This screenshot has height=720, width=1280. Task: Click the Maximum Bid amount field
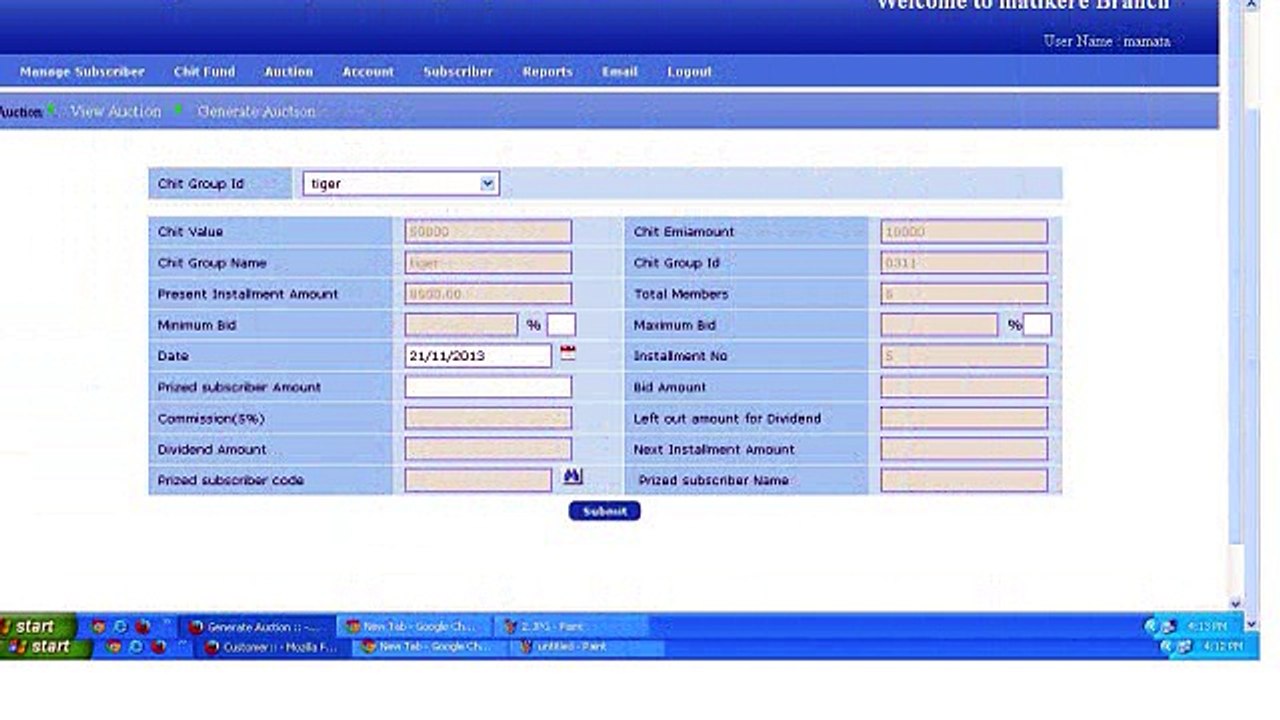(939, 325)
